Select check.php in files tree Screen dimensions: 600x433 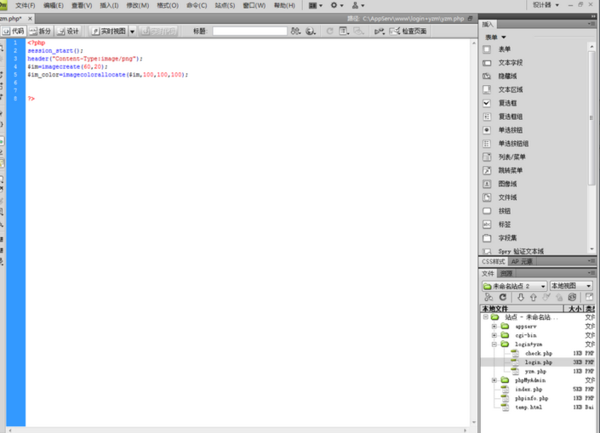click(538, 353)
